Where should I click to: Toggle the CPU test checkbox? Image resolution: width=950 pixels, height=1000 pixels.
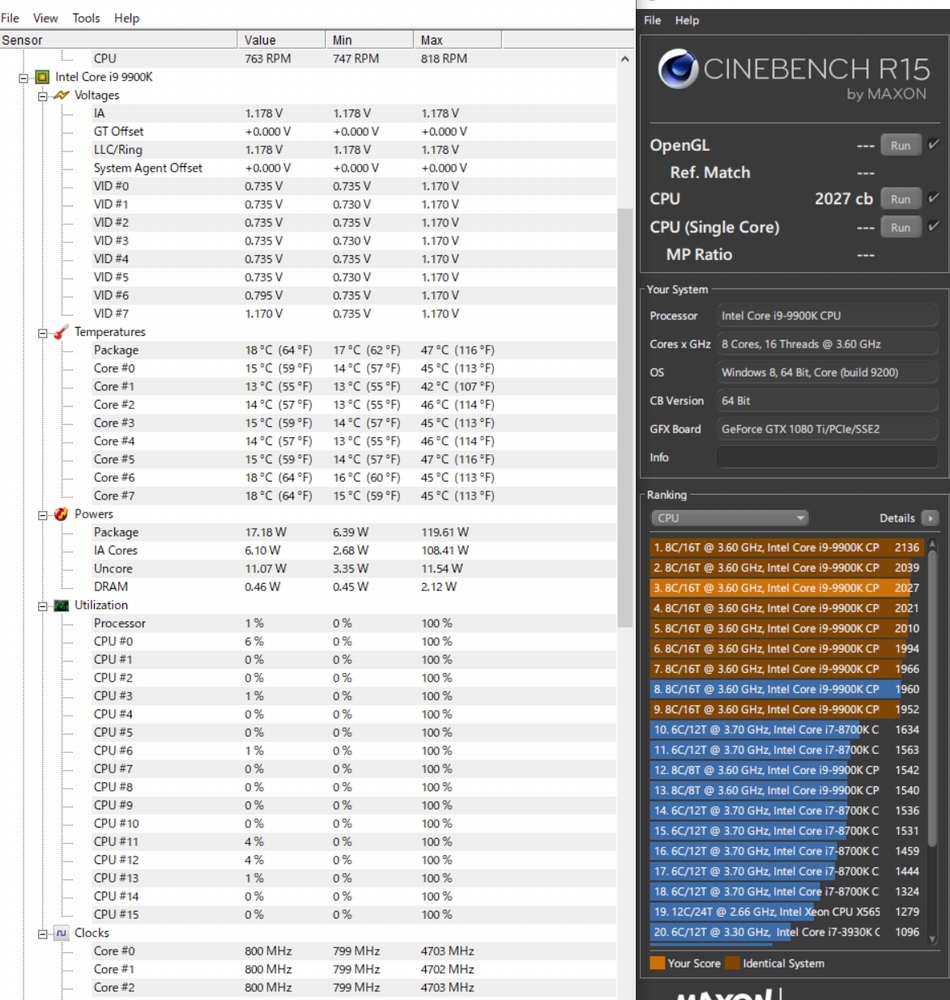[933, 198]
